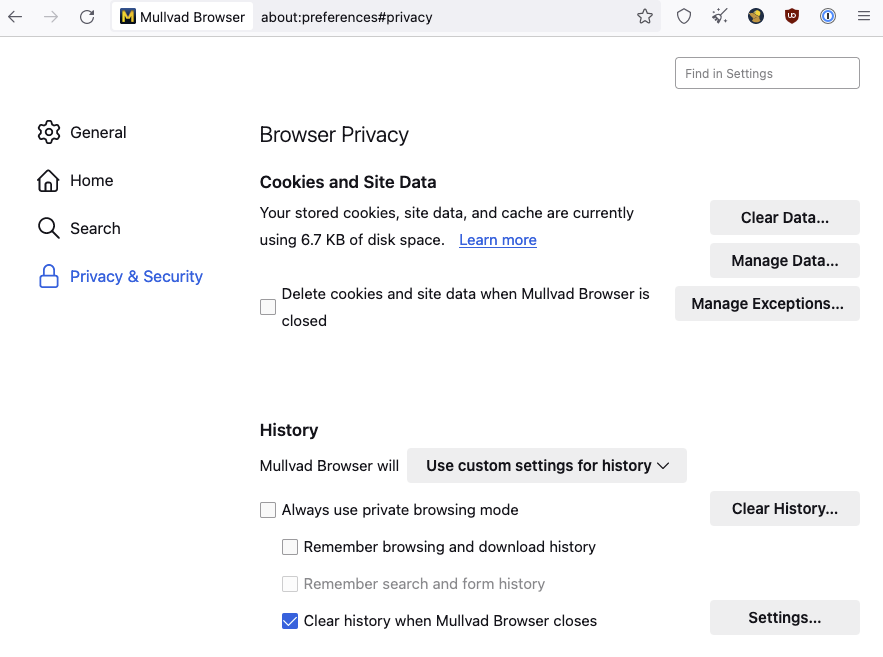The width and height of the screenshot is (883, 657).
Task: Check Always use private browsing mode
Action: point(268,510)
